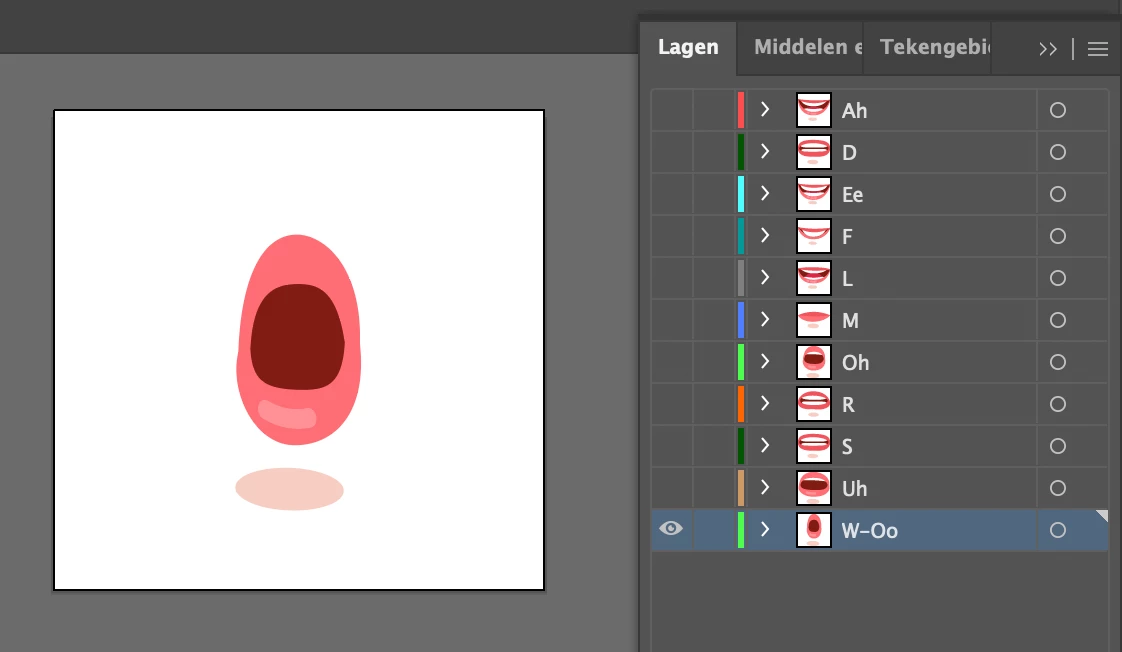Click the target circle of the Ee layer
1122x652 pixels.
coord(1058,194)
